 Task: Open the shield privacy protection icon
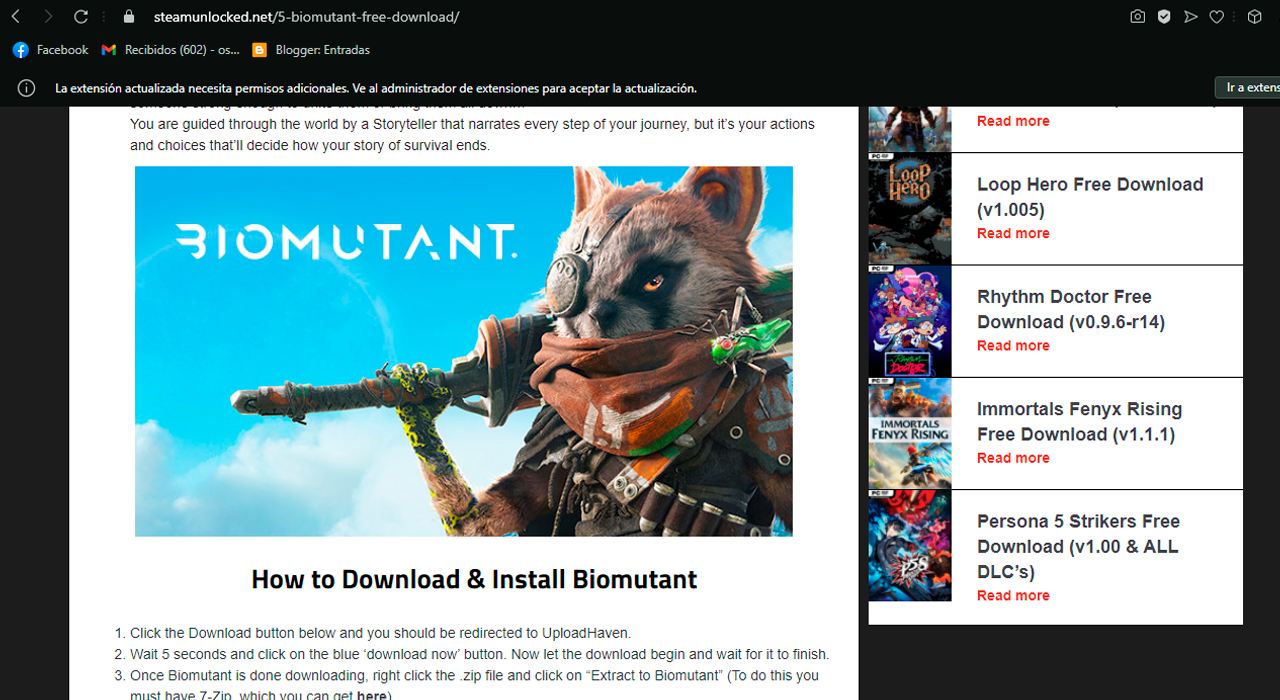tap(1164, 17)
